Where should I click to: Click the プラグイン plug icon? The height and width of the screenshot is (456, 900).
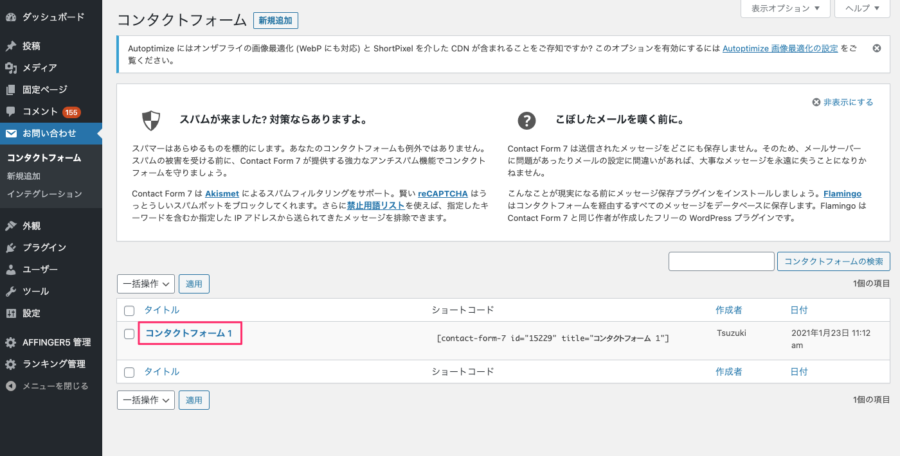click(10, 248)
